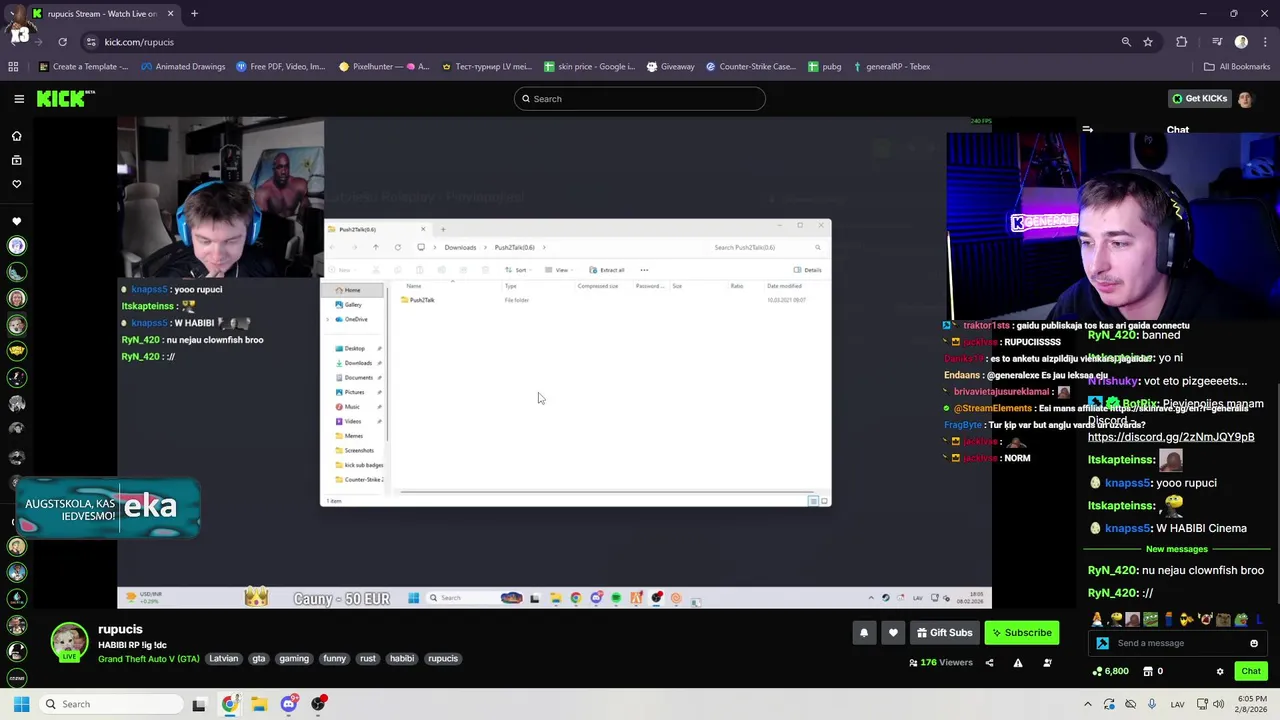Open Windows Start menu
Viewport: 1280px width, 720px height.
coord(21,704)
